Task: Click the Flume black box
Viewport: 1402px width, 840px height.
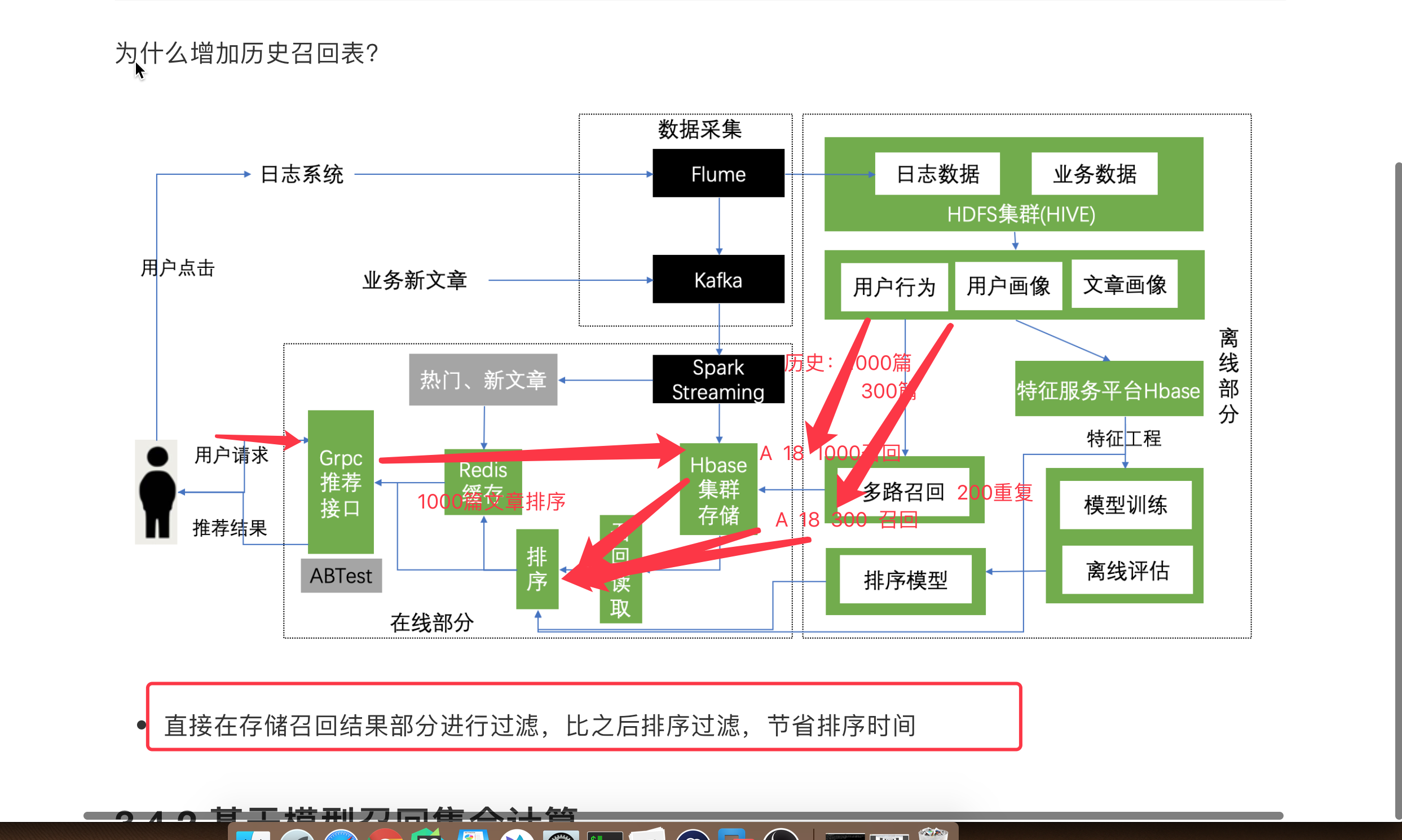Action: 718,173
